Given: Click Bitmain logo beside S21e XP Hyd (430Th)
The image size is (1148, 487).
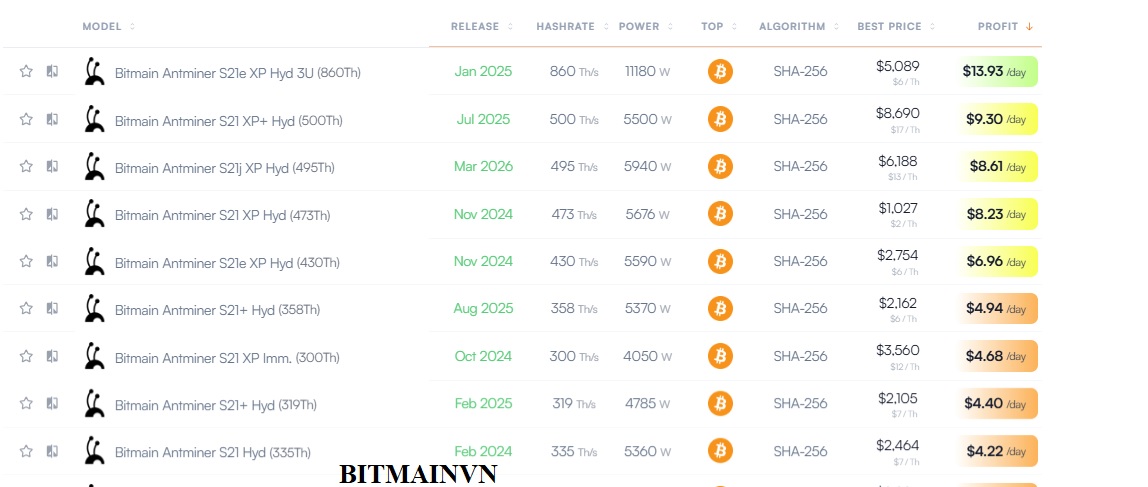Looking at the screenshot, I should click(93, 261).
